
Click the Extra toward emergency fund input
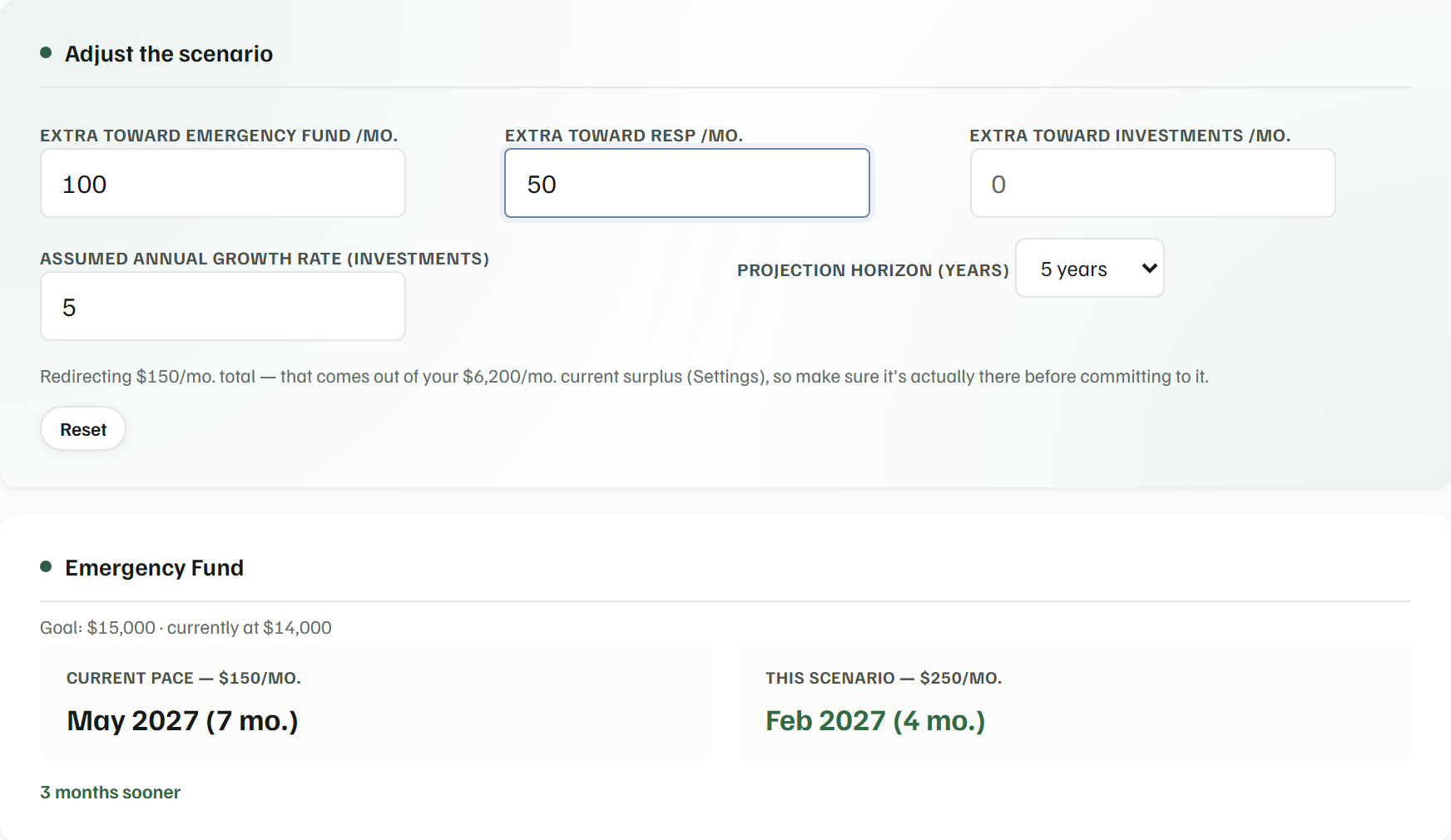pyautogui.click(x=223, y=183)
